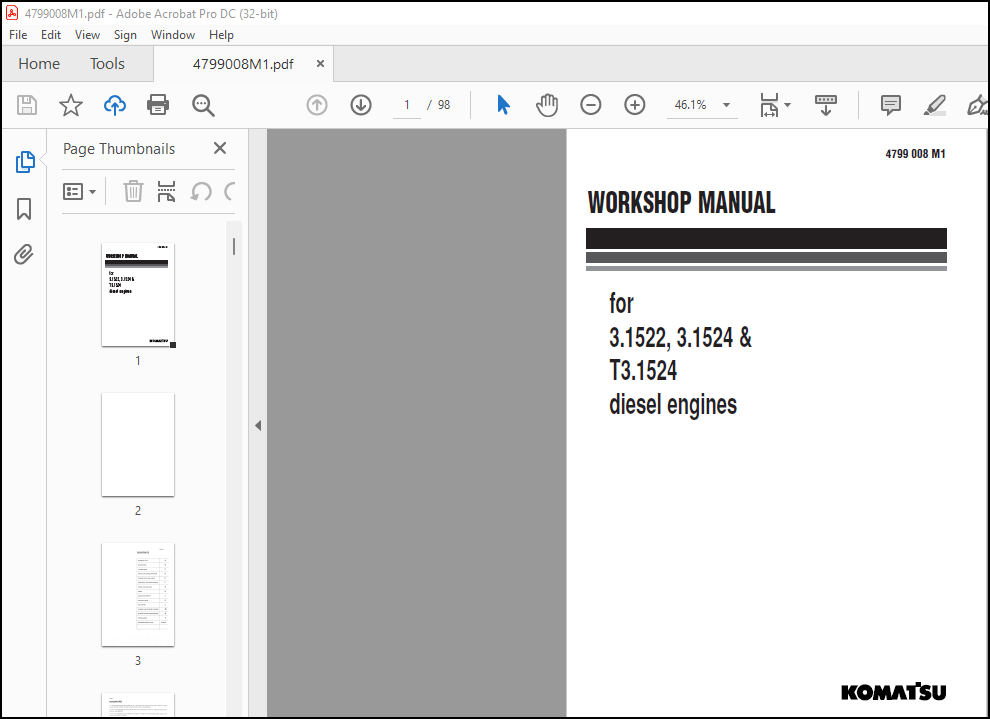Add a comment with speech bubble icon
The image size is (990, 719).
890,105
